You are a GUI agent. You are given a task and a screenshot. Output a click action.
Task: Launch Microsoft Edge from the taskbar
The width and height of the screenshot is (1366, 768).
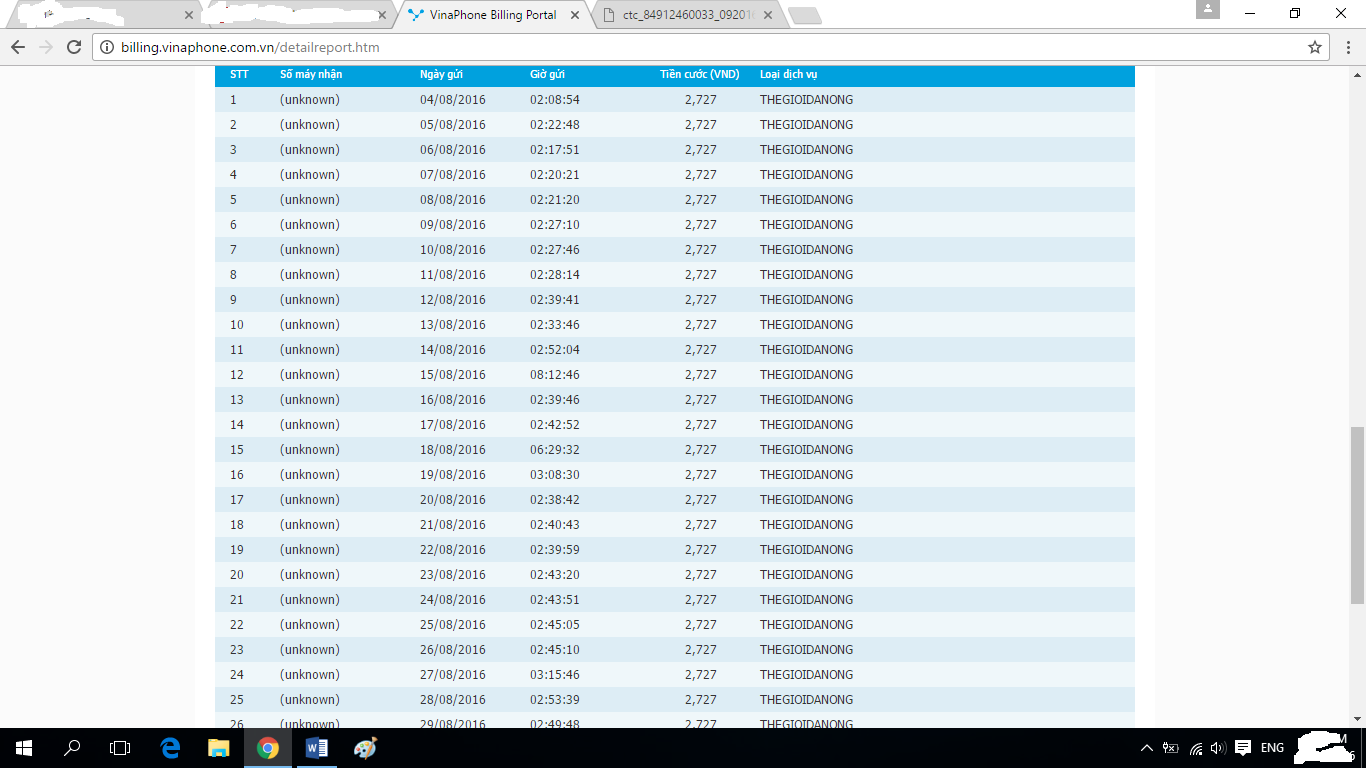tap(170, 748)
